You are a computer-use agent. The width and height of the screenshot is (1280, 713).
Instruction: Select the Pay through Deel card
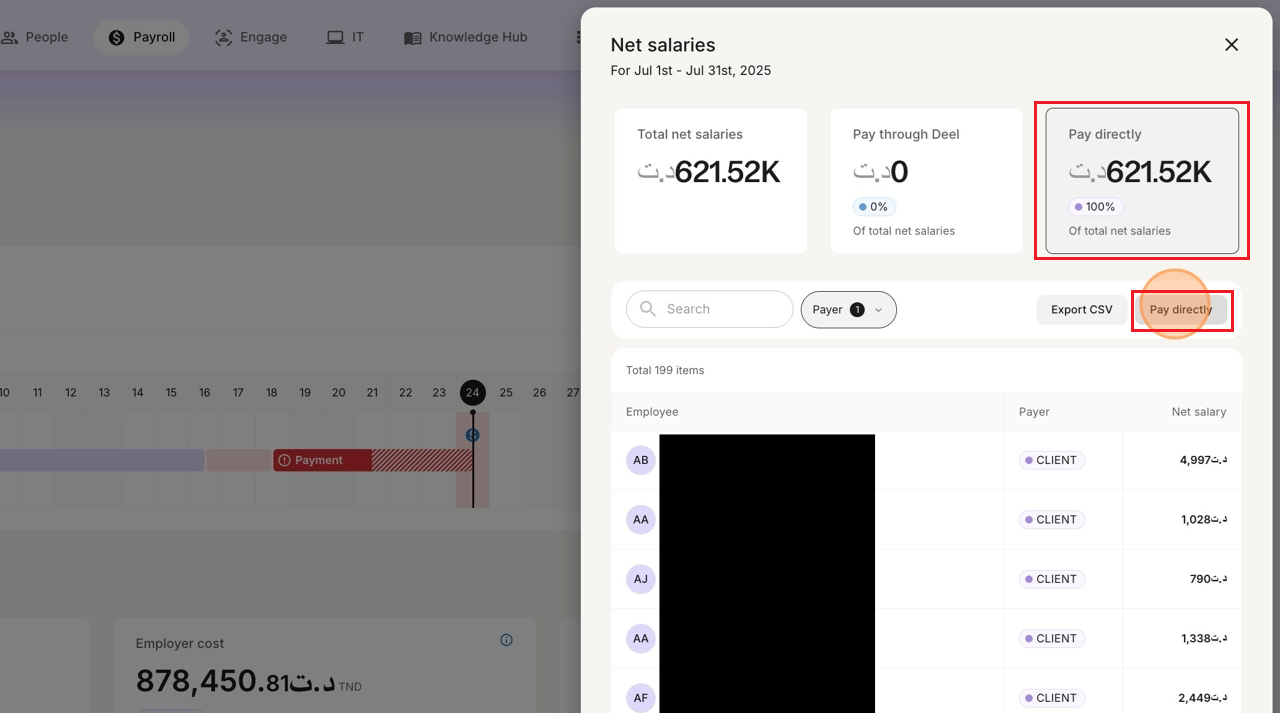click(926, 181)
